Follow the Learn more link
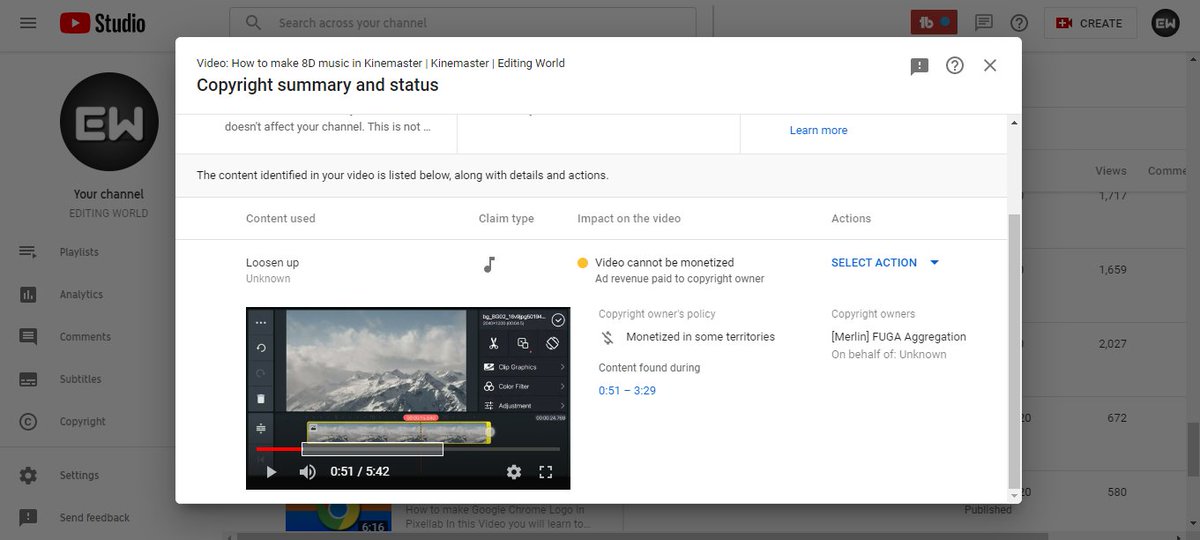Viewport: 1200px width, 540px height. tap(818, 130)
